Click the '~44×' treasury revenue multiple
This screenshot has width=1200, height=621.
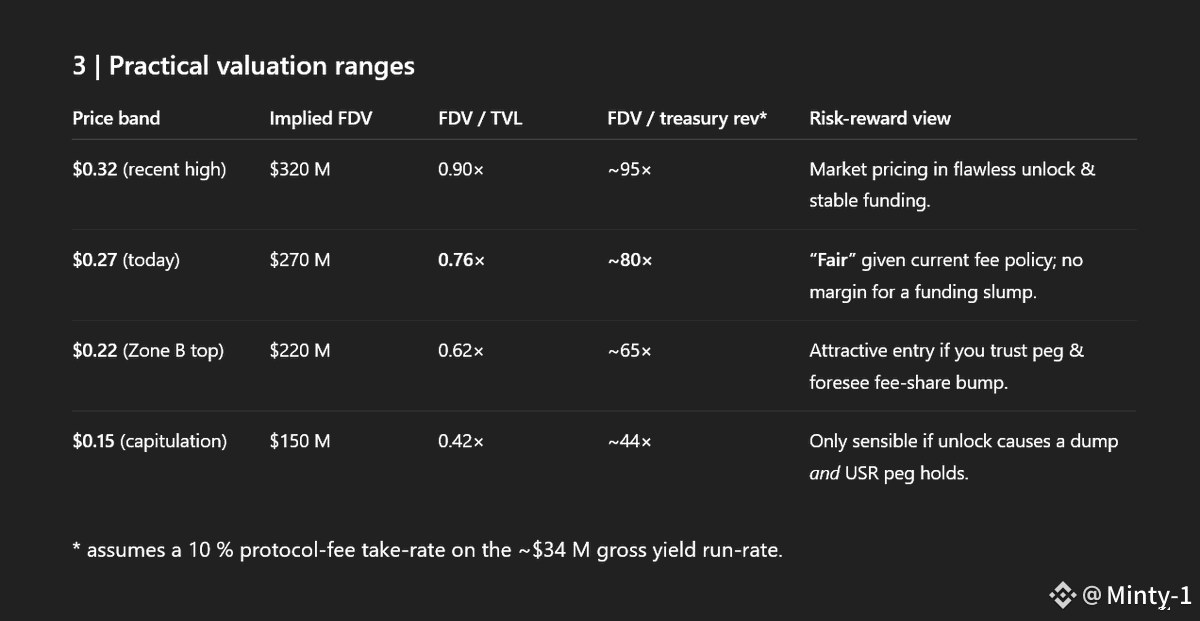pyautogui.click(x=629, y=441)
